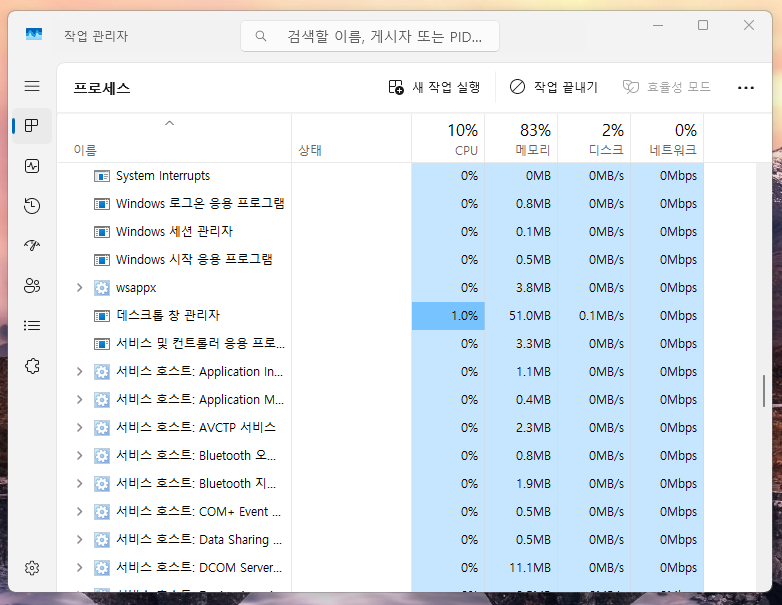Viewport: 782px width, 605px height.
Task: Click the 3.8MB memory value
Action: tap(533, 288)
